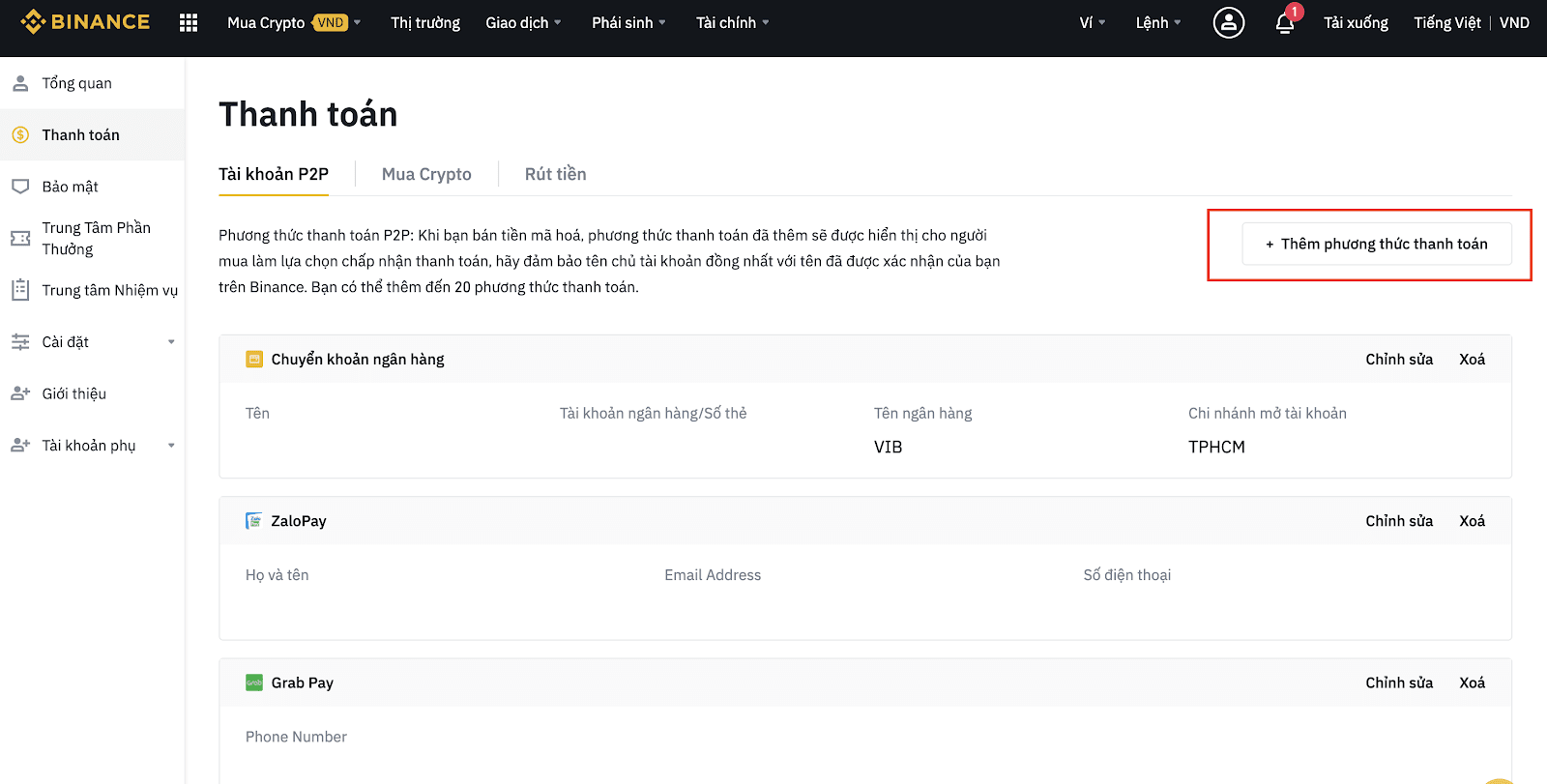This screenshot has height=784, width=1547.
Task: Open Giới thiệu in the sidebar
Action: click(92, 393)
